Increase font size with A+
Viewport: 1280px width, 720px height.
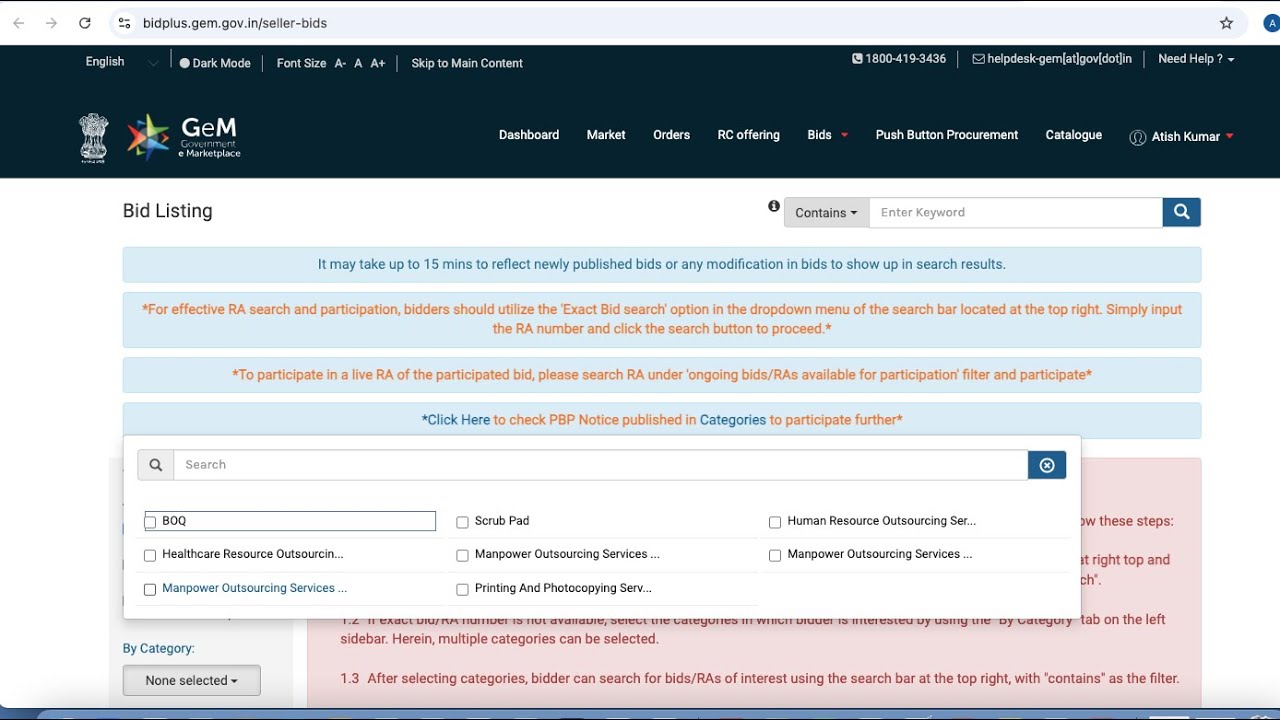click(x=378, y=63)
